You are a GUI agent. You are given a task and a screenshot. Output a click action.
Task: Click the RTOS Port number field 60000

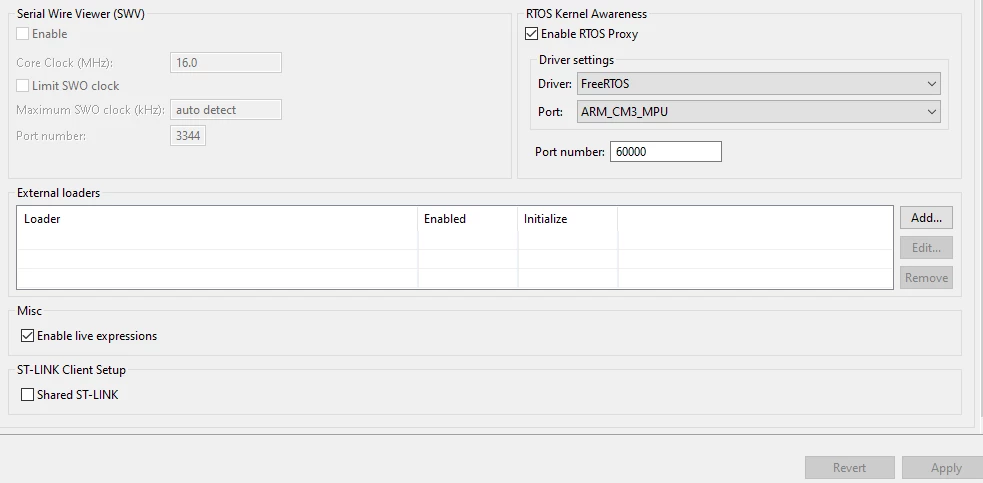coord(666,152)
